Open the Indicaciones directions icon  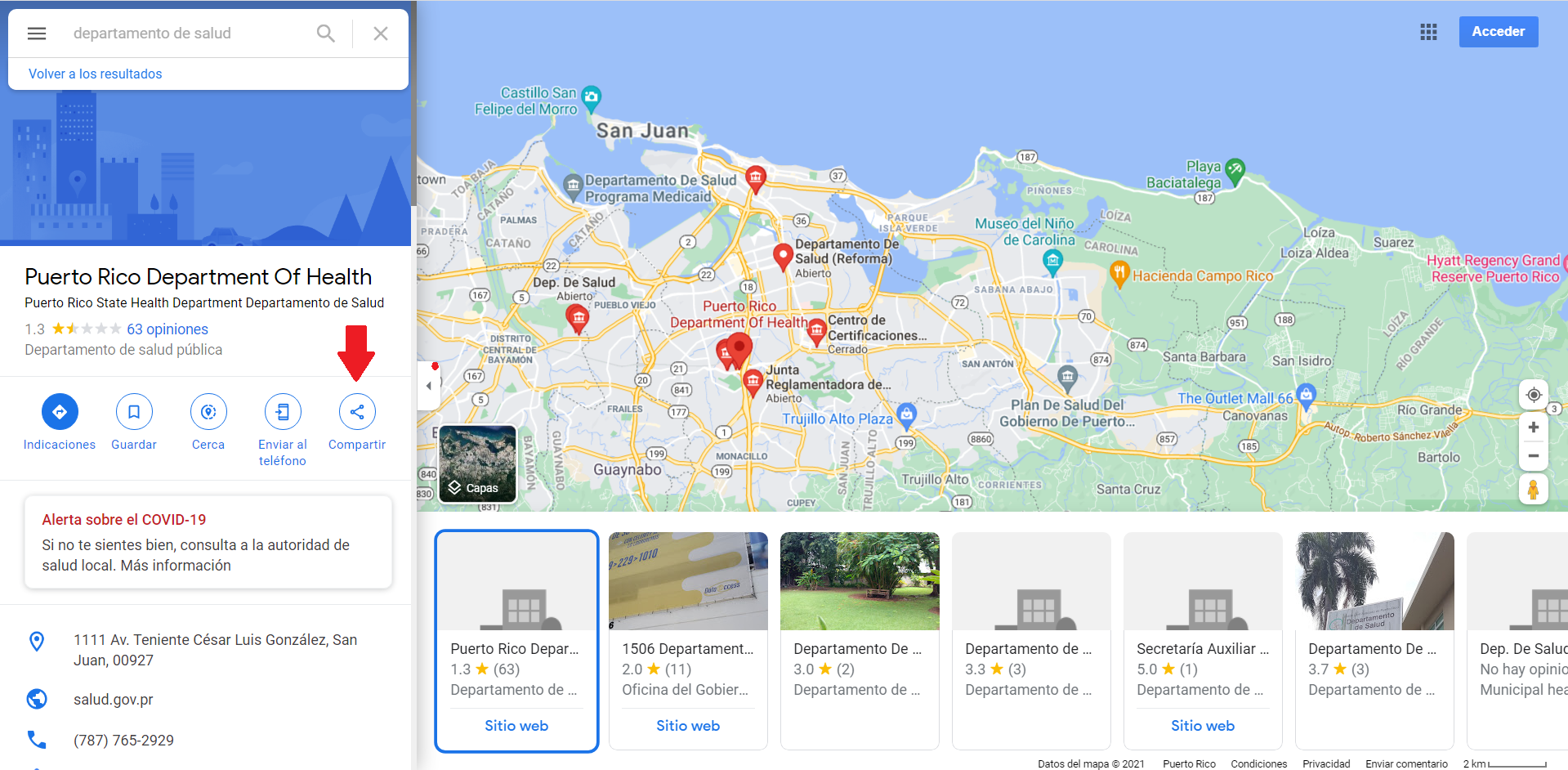(x=60, y=411)
